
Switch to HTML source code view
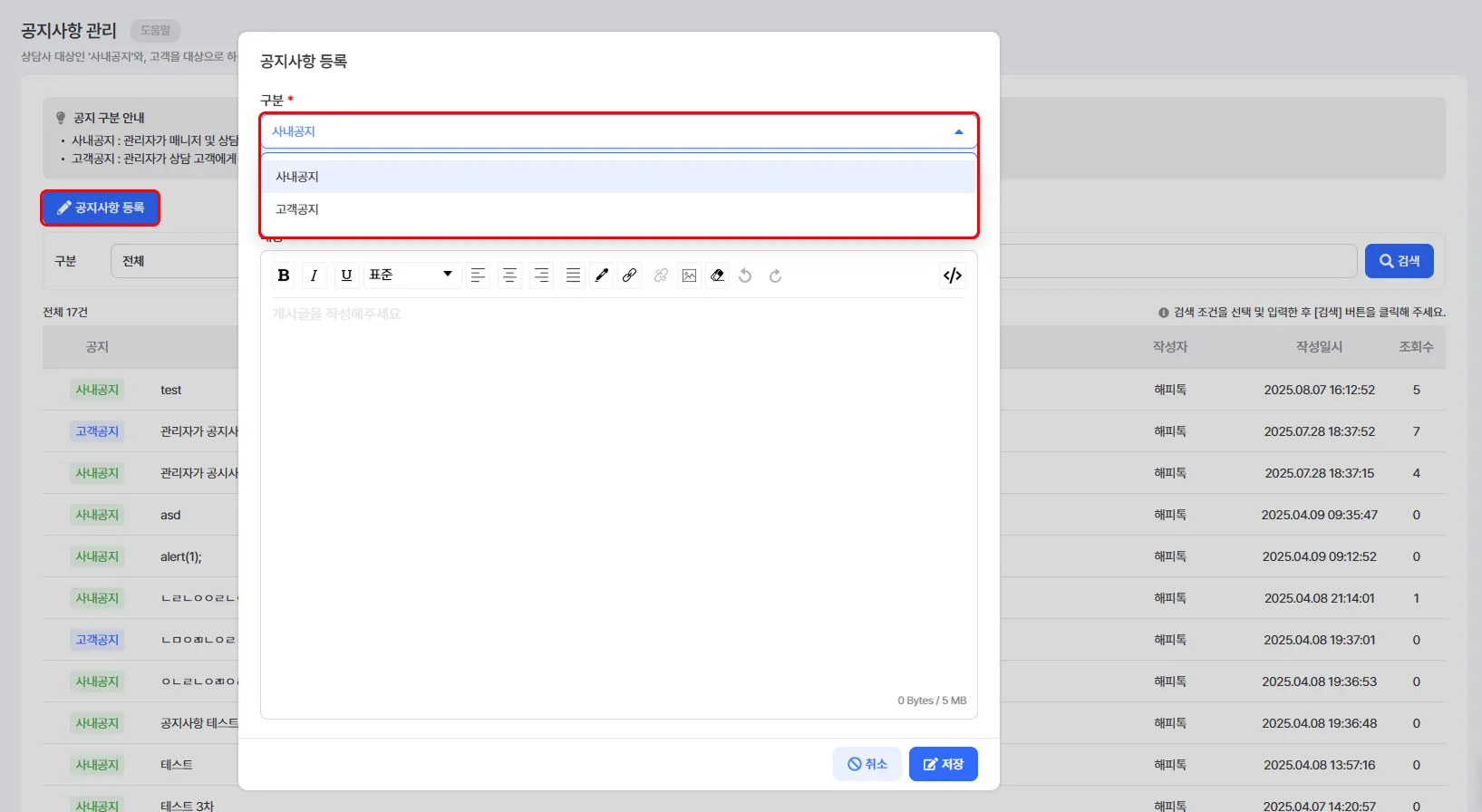point(952,275)
